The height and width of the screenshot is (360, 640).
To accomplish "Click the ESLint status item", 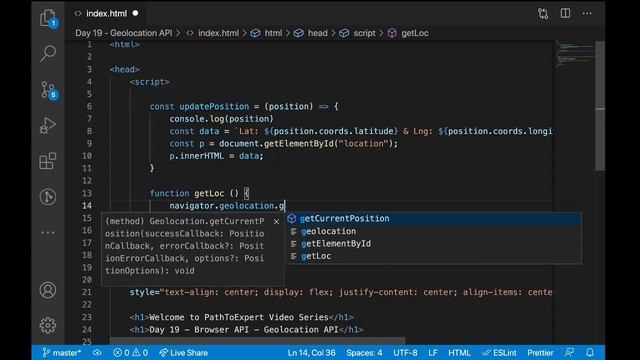I will coord(499,353).
